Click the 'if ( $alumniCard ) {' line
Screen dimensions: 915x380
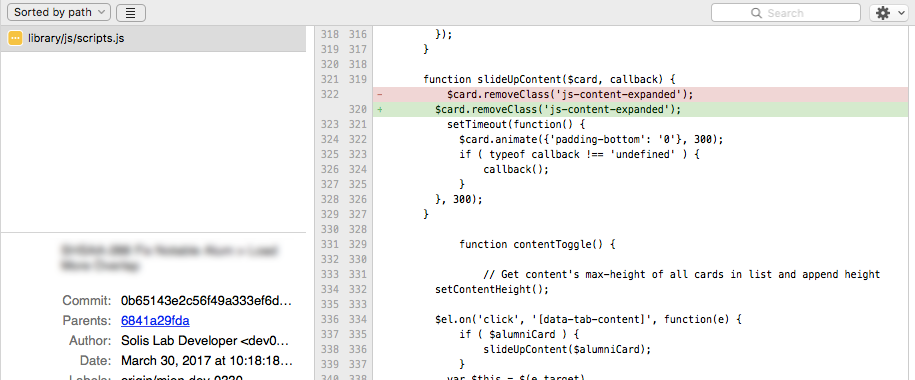coord(519,334)
